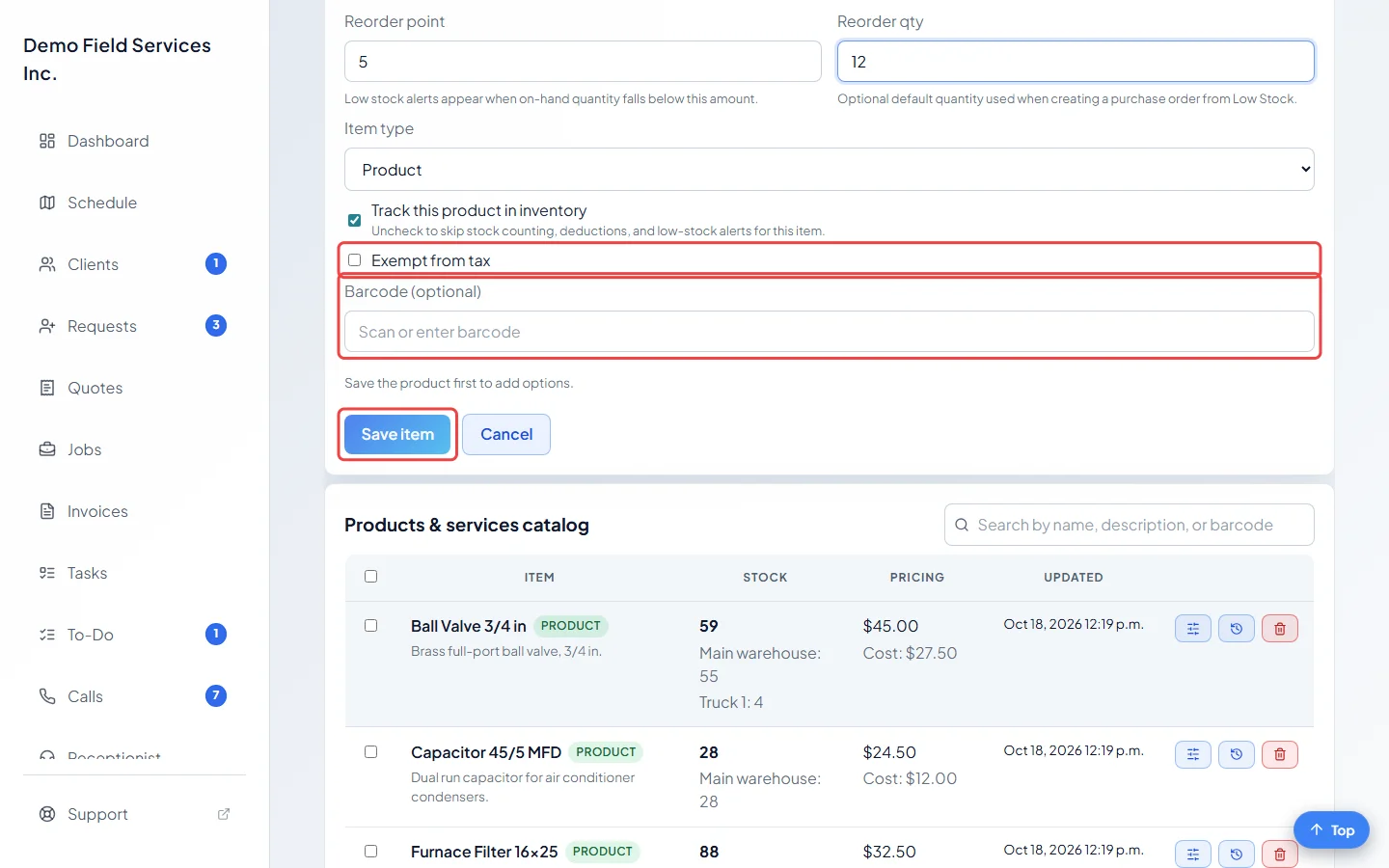The height and width of the screenshot is (868, 1389).
Task: Delete the Capacitor 45/5 MFD item
Action: pos(1280,754)
